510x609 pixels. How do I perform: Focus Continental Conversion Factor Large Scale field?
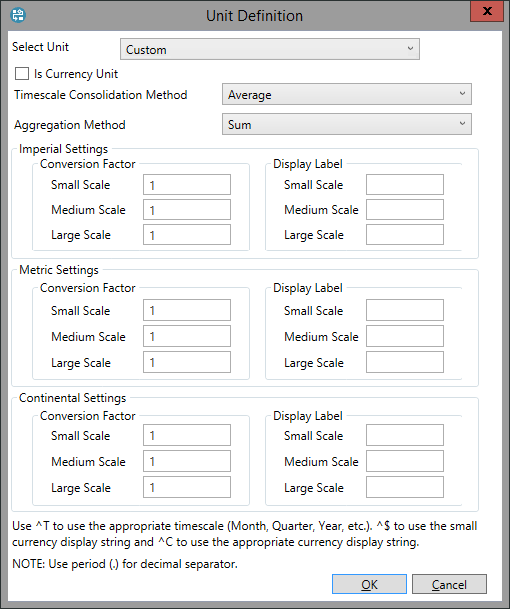[x=187, y=487]
